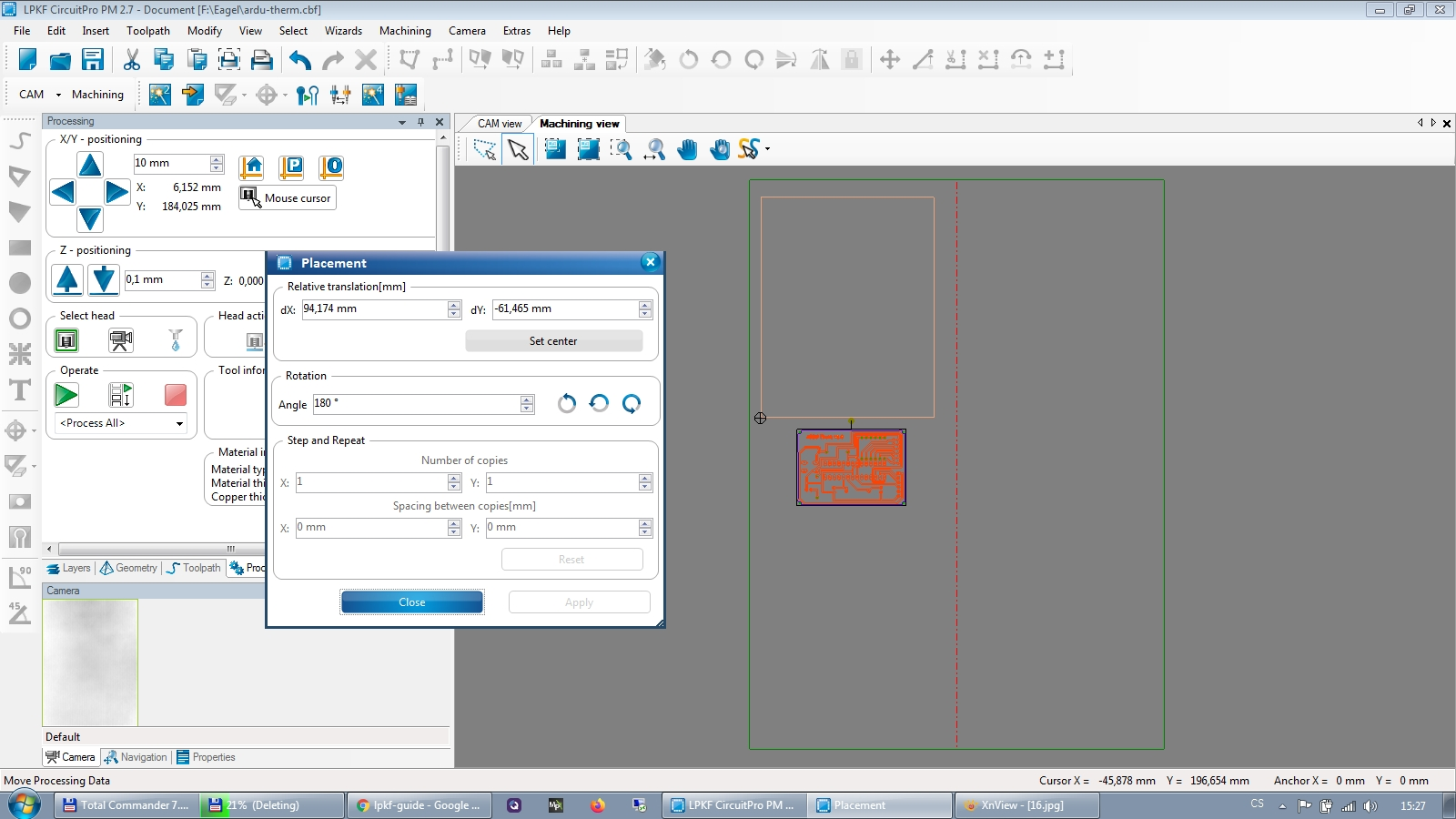This screenshot has height=819, width=1456.
Task: Open the CAM toolbar dropdown arrow
Action: pyautogui.click(x=58, y=95)
